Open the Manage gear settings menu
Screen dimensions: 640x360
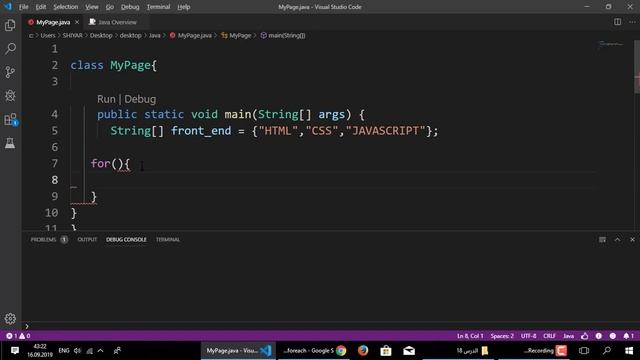coord(10,318)
